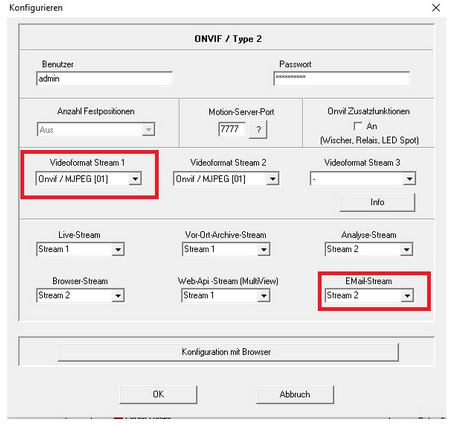Screen dimensions: 455x429
Task: Cancel with the Abbruch button
Action: tap(295, 394)
